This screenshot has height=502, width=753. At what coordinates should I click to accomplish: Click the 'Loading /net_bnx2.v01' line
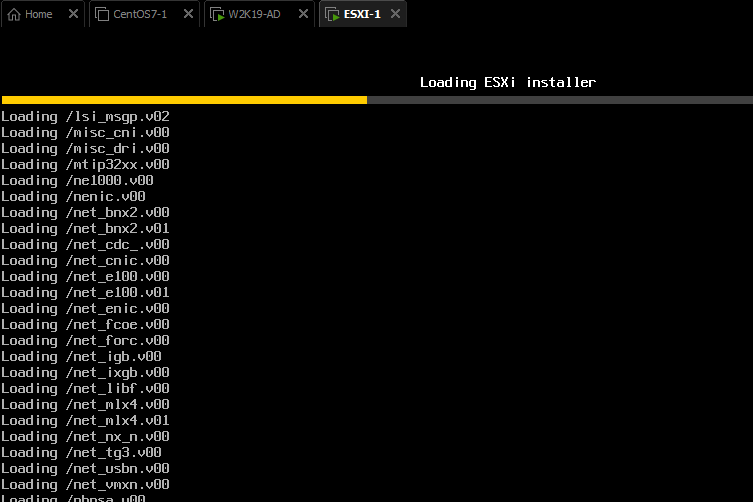pos(85,229)
